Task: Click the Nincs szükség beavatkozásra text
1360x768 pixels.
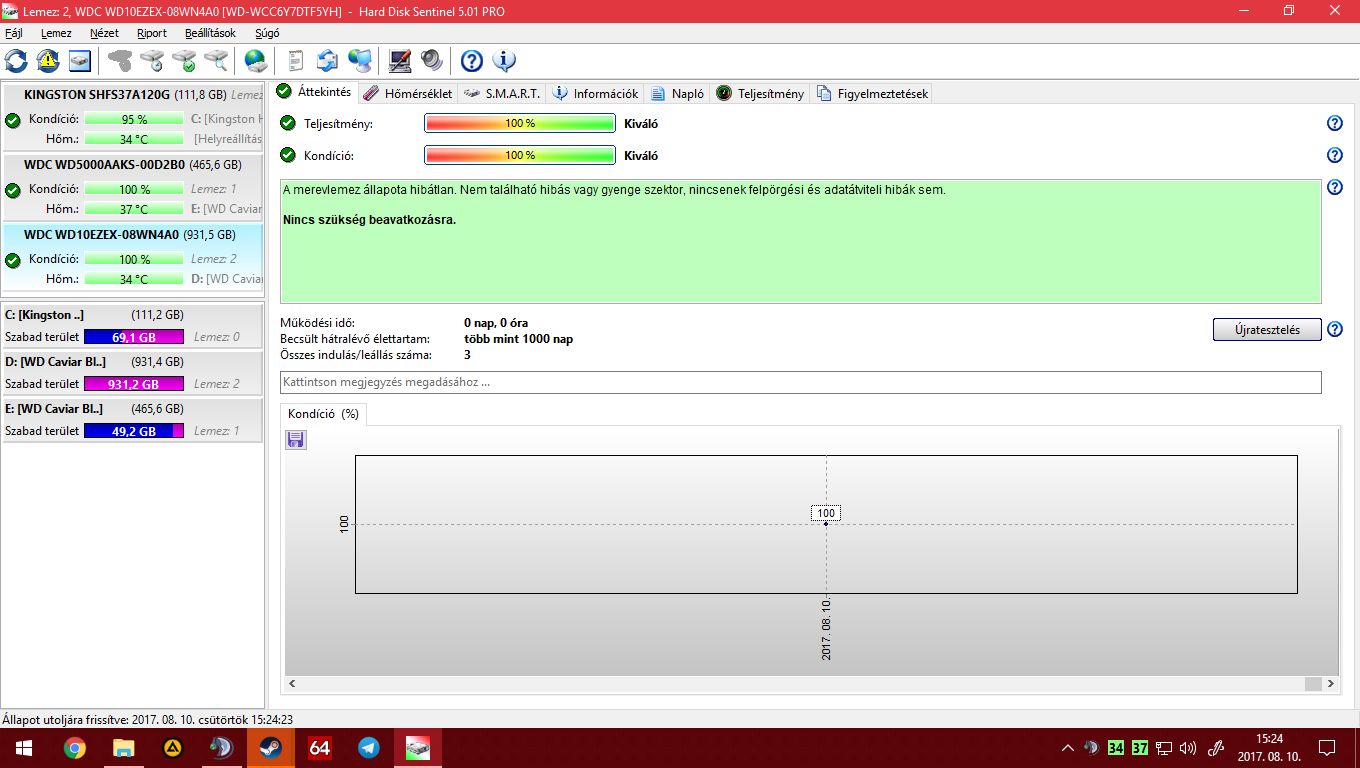Action: tap(369, 219)
